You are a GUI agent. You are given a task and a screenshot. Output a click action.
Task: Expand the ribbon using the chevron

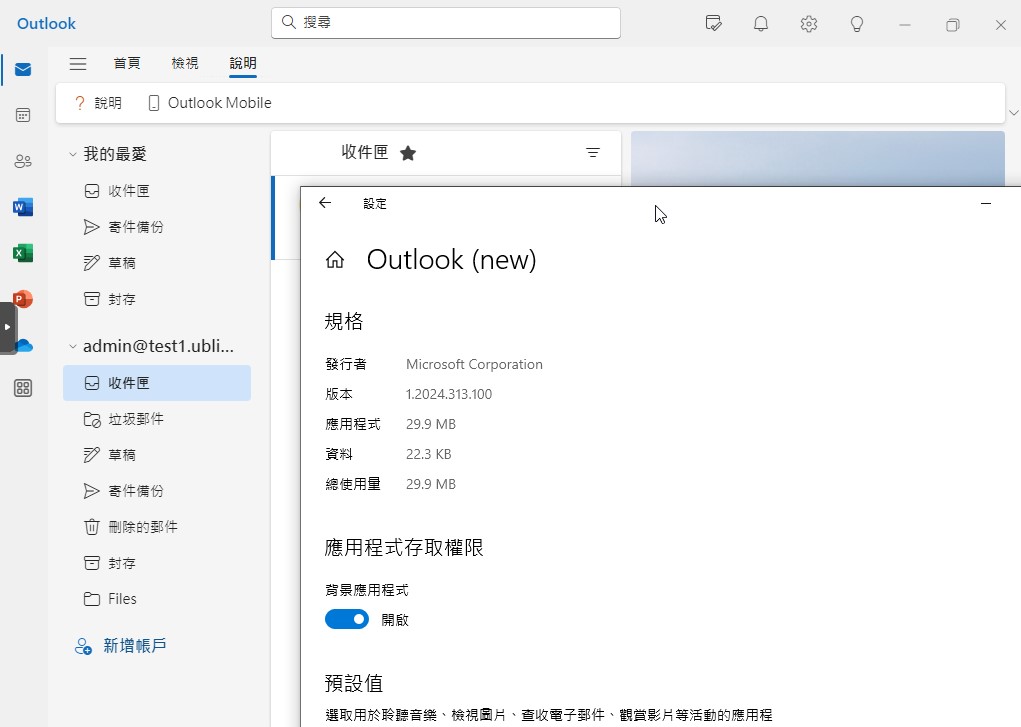pos(1014,113)
